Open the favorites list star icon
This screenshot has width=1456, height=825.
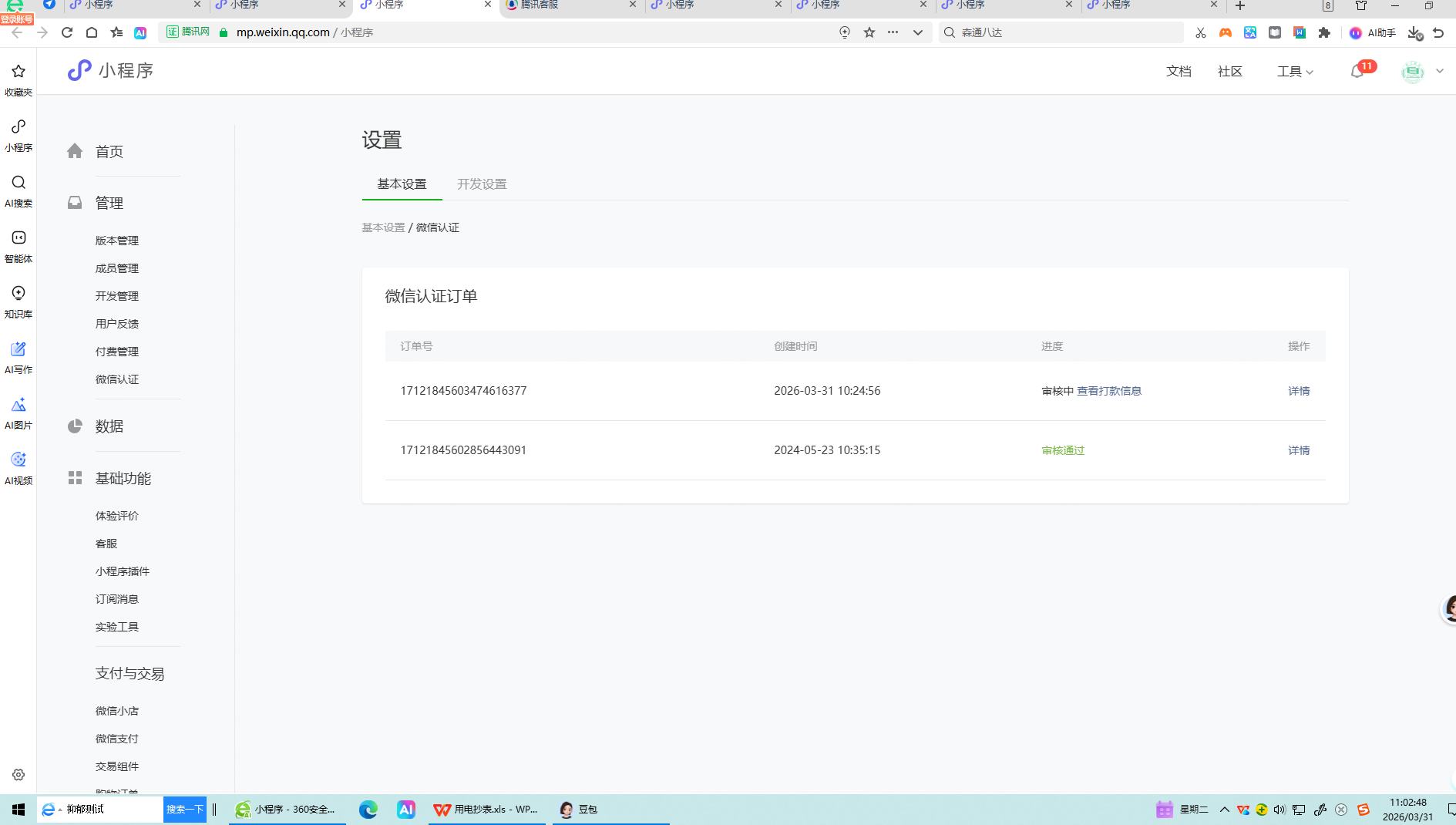[x=116, y=32]
